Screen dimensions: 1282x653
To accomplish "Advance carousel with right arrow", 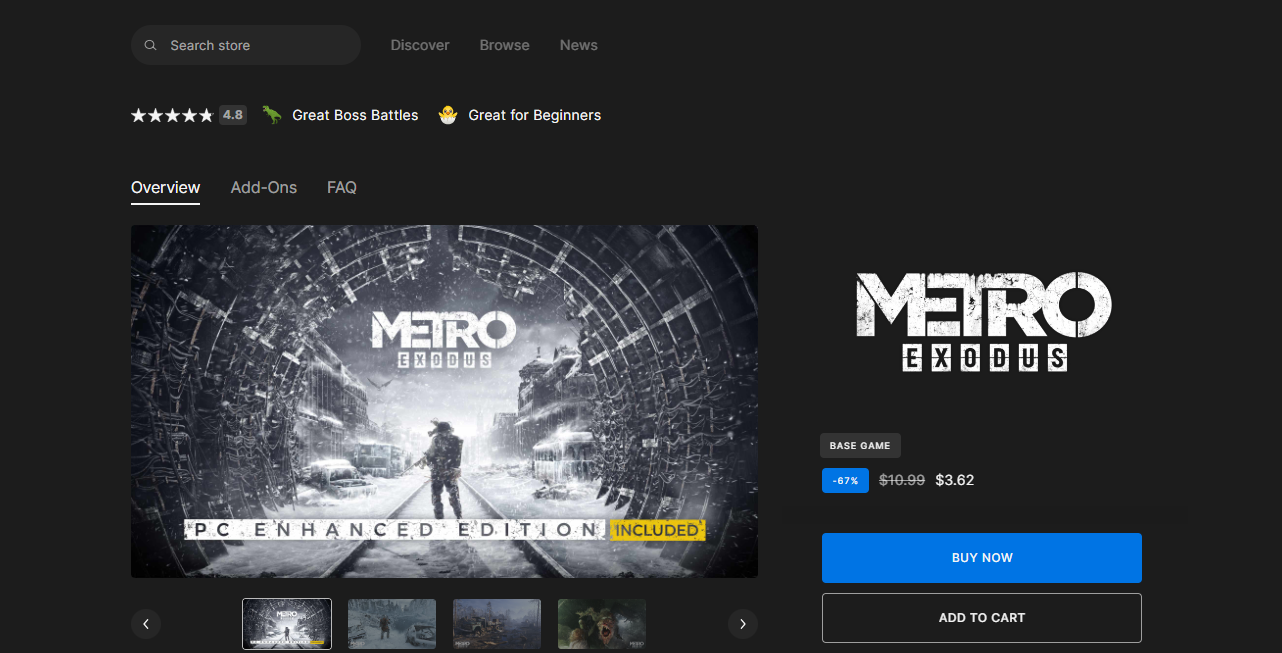I will pos(742,624).
